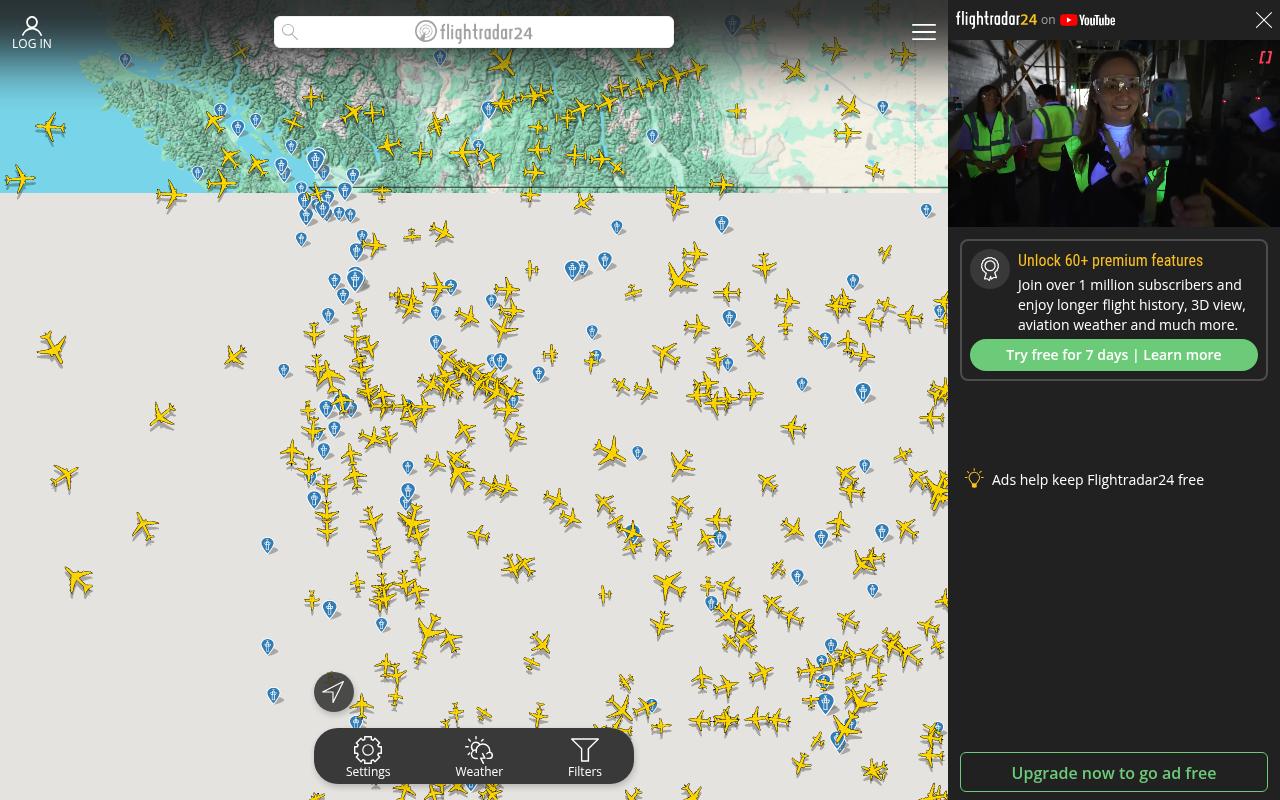
Task: Close the YouTube video panel
Action: (x=1263, y=20)
